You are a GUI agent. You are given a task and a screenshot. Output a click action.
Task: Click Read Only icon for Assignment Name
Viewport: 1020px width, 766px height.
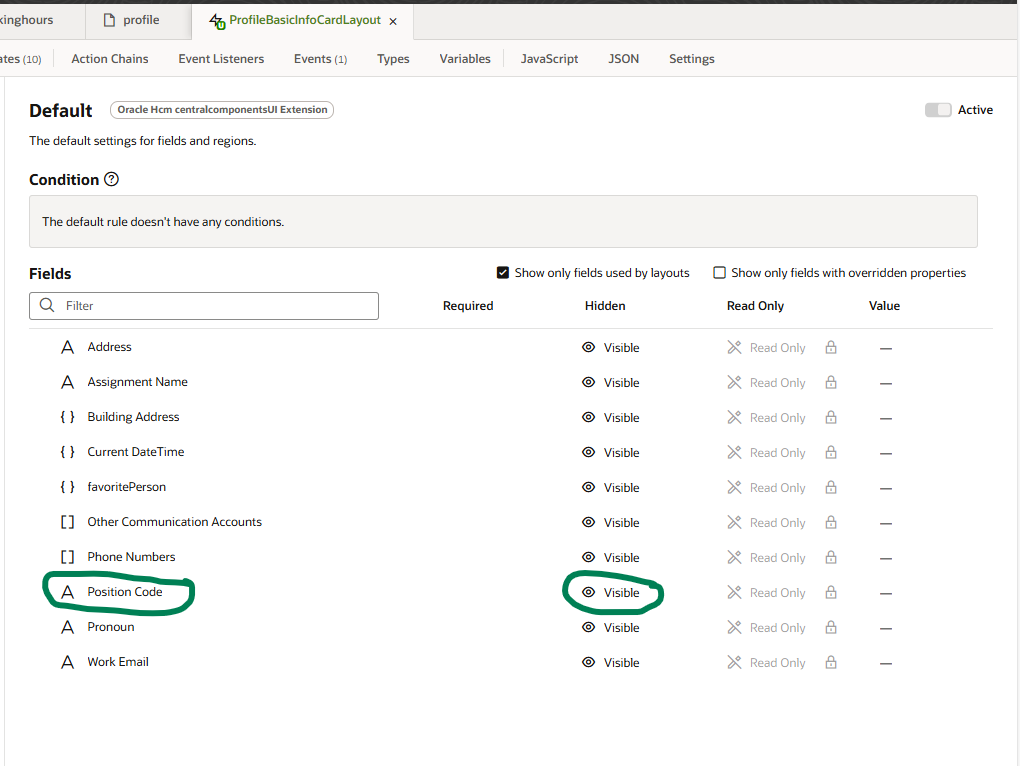coord(734,382)
